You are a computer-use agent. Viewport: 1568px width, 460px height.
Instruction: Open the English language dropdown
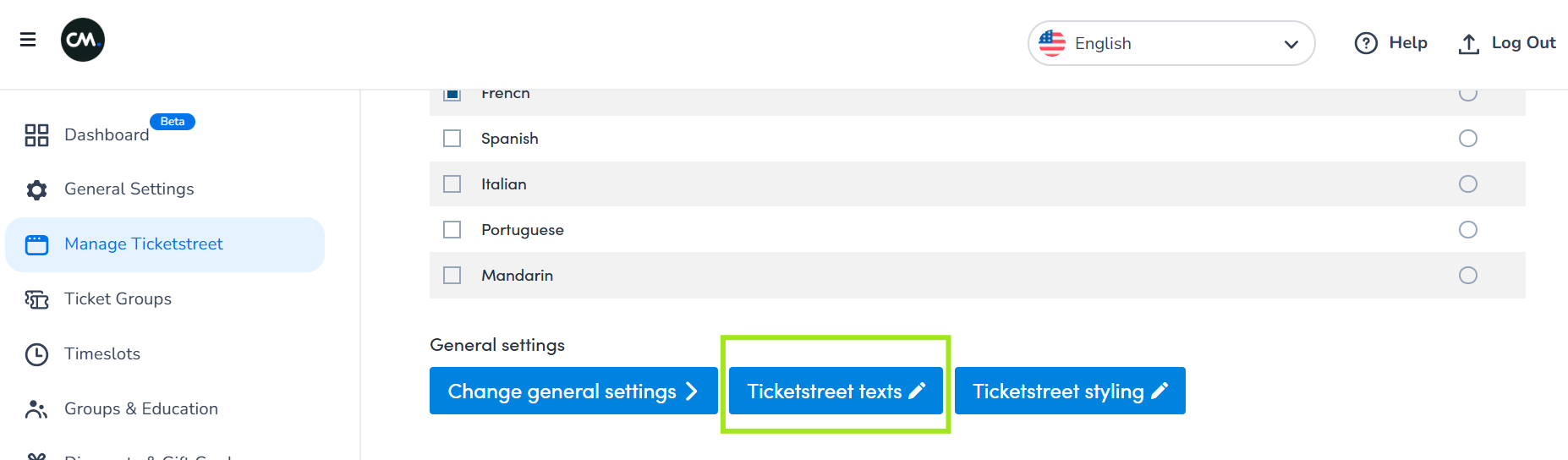[x=1171, y=43]
